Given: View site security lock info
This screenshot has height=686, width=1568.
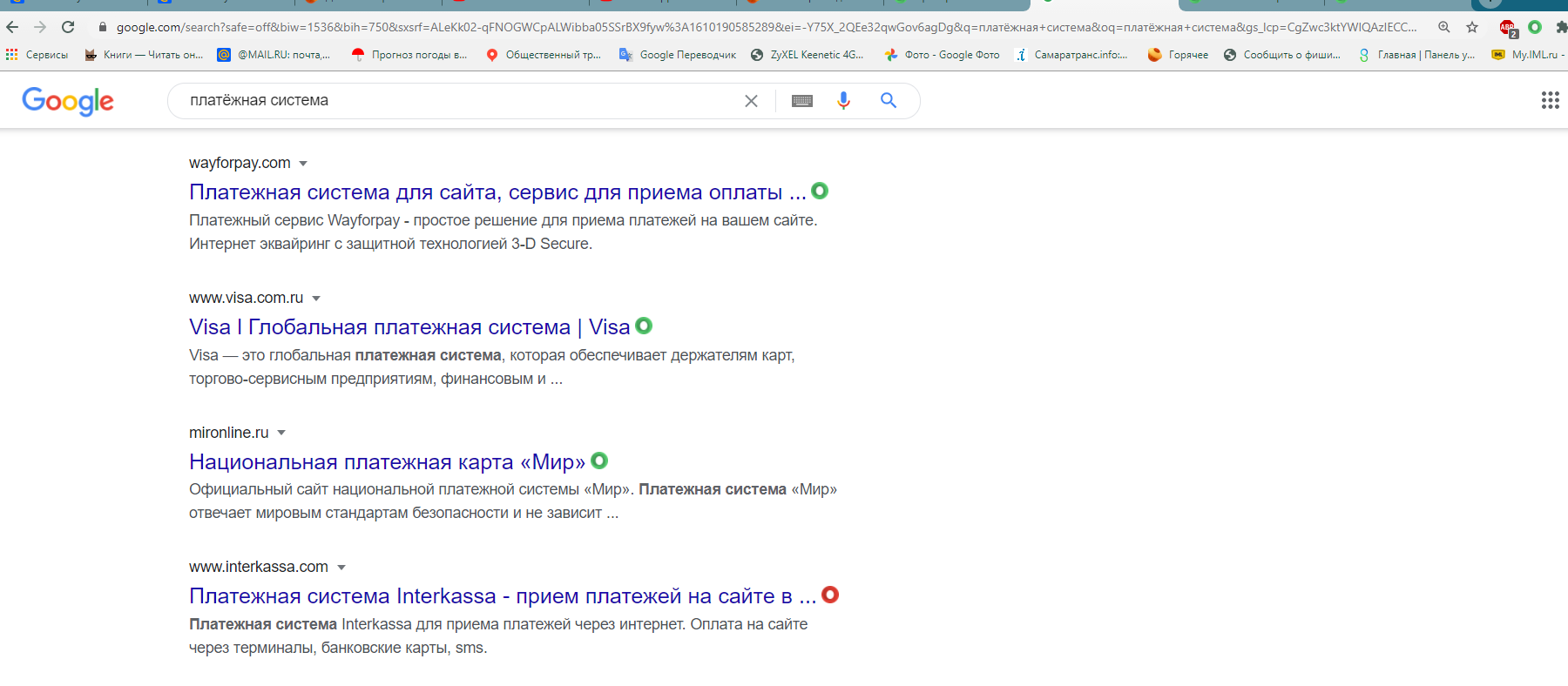Looking at the screenshot, I should click(103, 27).
